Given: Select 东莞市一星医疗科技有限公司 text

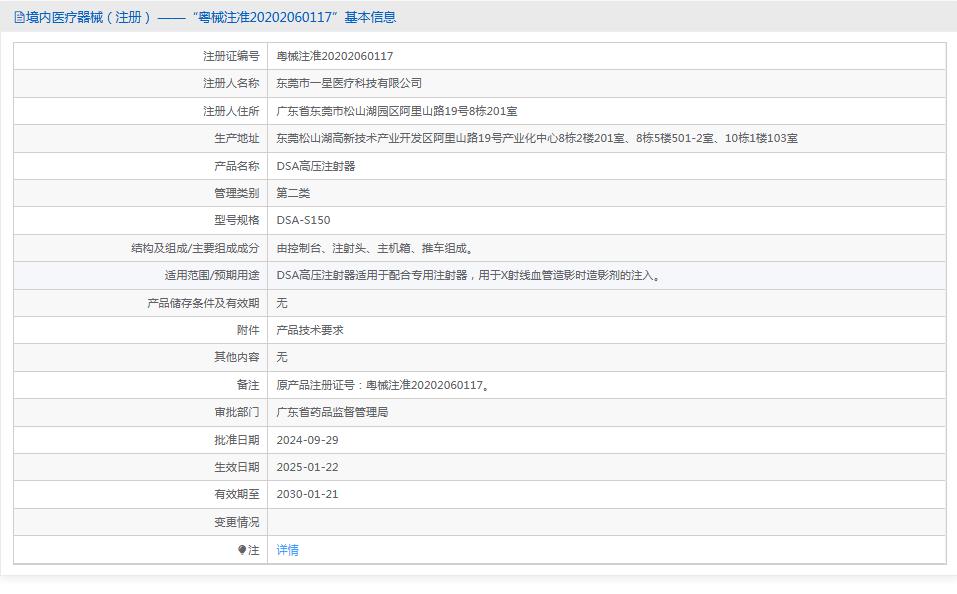Looking at the screenshot, I should (349, 84).
